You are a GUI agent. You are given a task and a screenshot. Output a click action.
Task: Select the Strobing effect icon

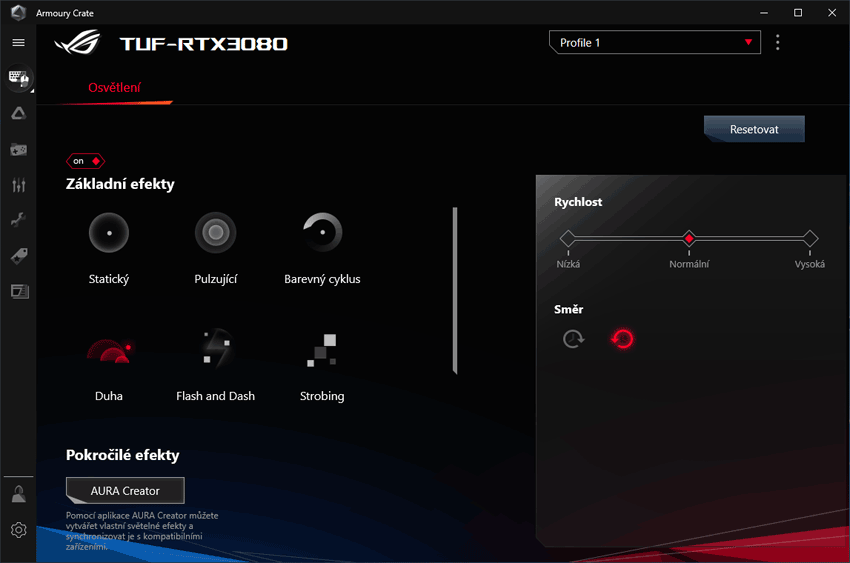322,350
